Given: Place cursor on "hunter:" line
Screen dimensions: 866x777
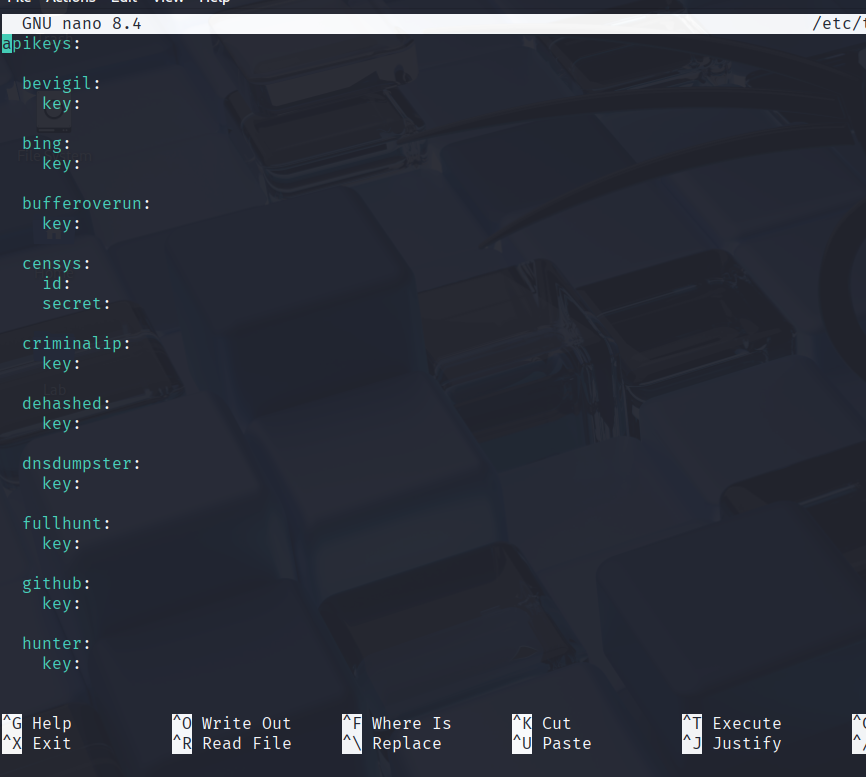Looking at the screenshot, I should 56,644.
